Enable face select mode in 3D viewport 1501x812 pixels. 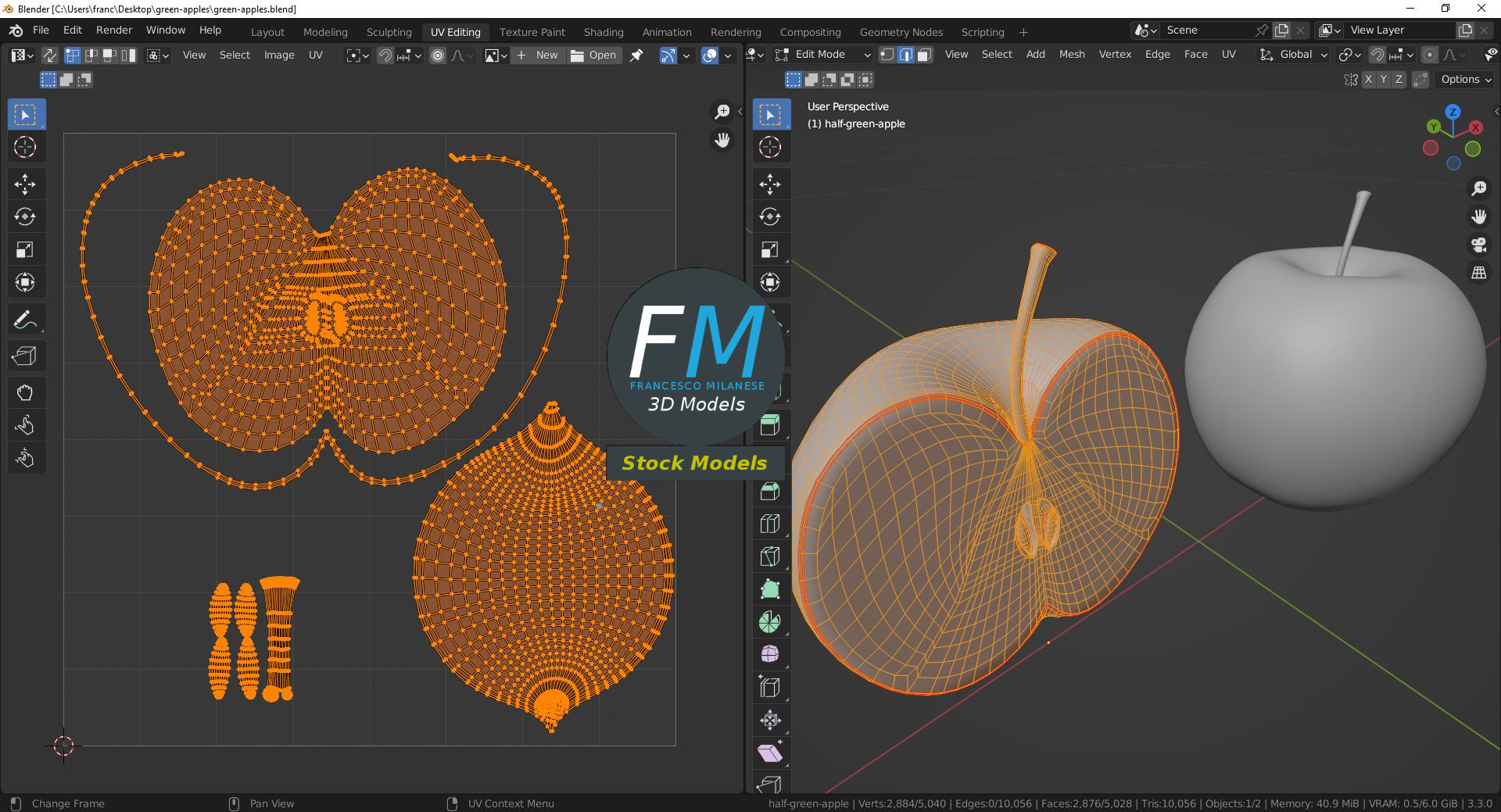coord(924,55)
